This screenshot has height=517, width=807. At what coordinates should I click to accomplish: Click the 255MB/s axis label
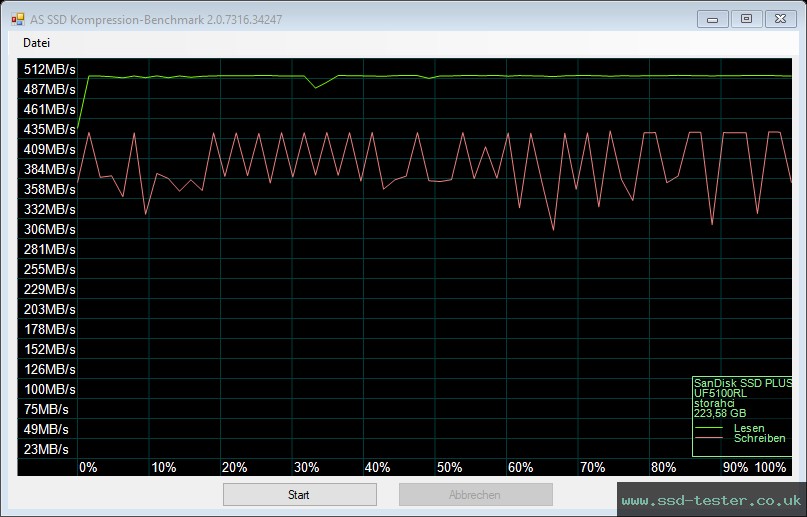pyautogui.click(x=50, y=270)
